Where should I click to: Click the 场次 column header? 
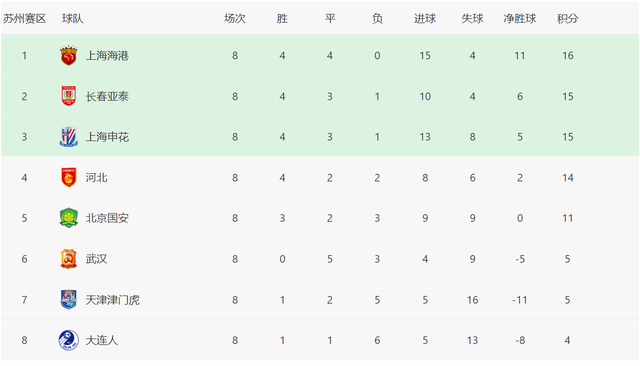[x=235, y=18]
